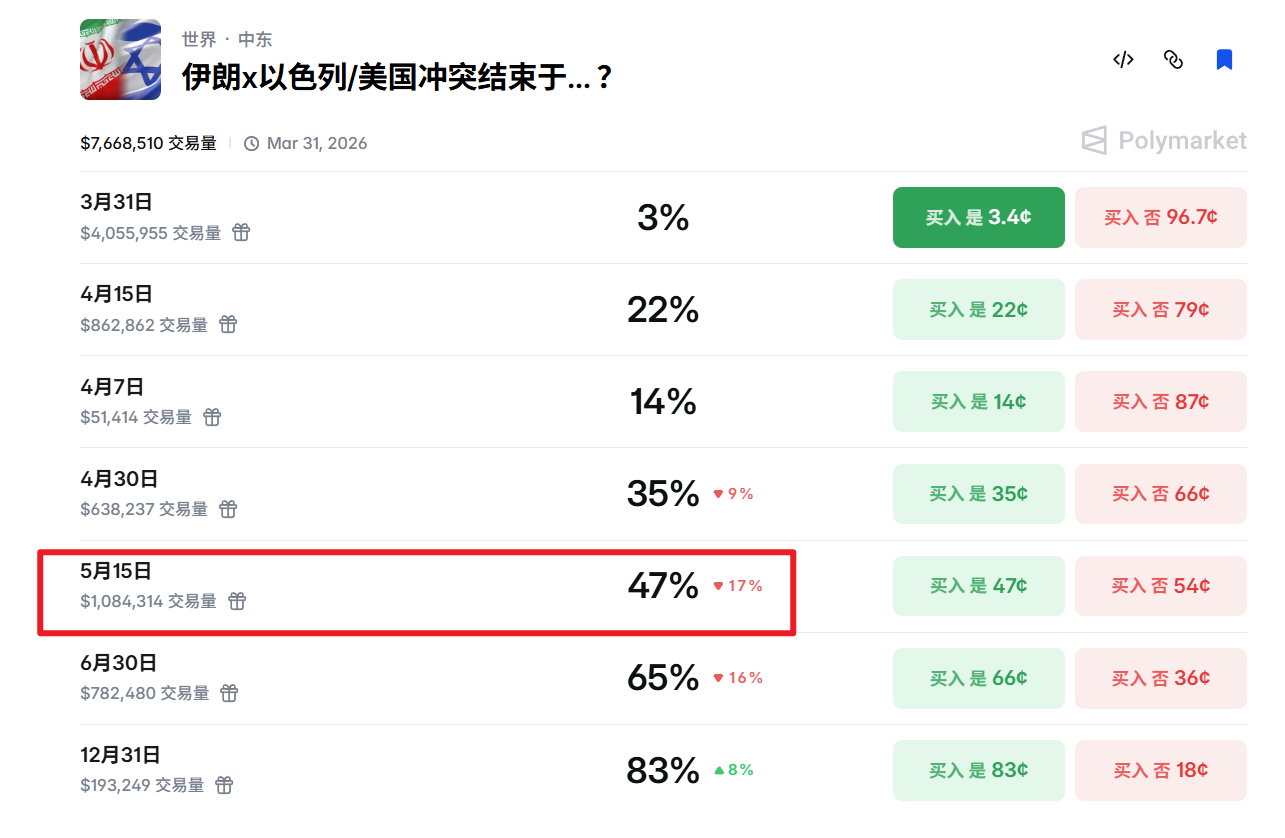The width and height of the screenshot is (1285, 838).
Task: Open the 中东 category link
Action: point(255,40)
